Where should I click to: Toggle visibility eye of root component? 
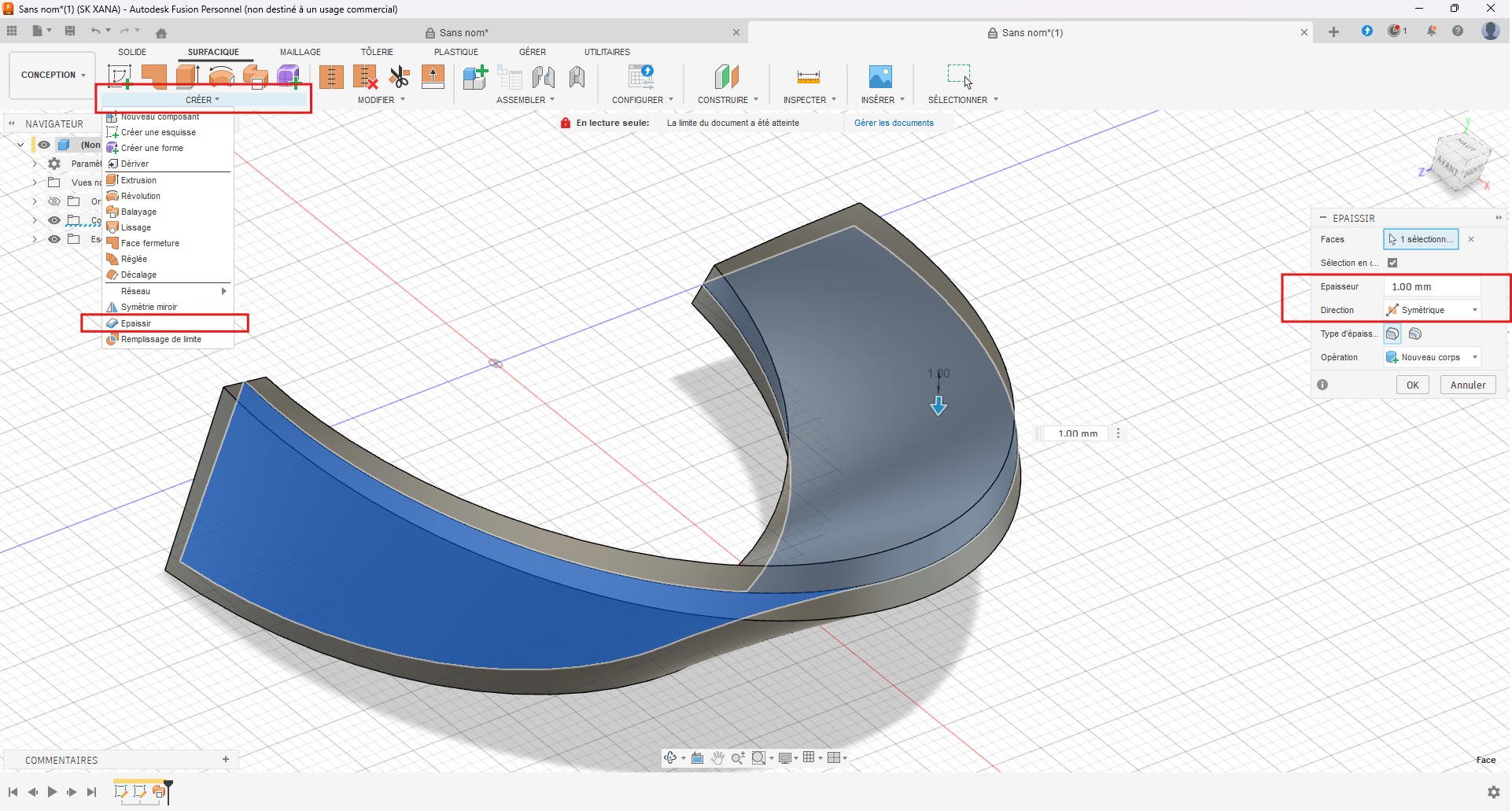pyautogui.click(x=44, y=145)
